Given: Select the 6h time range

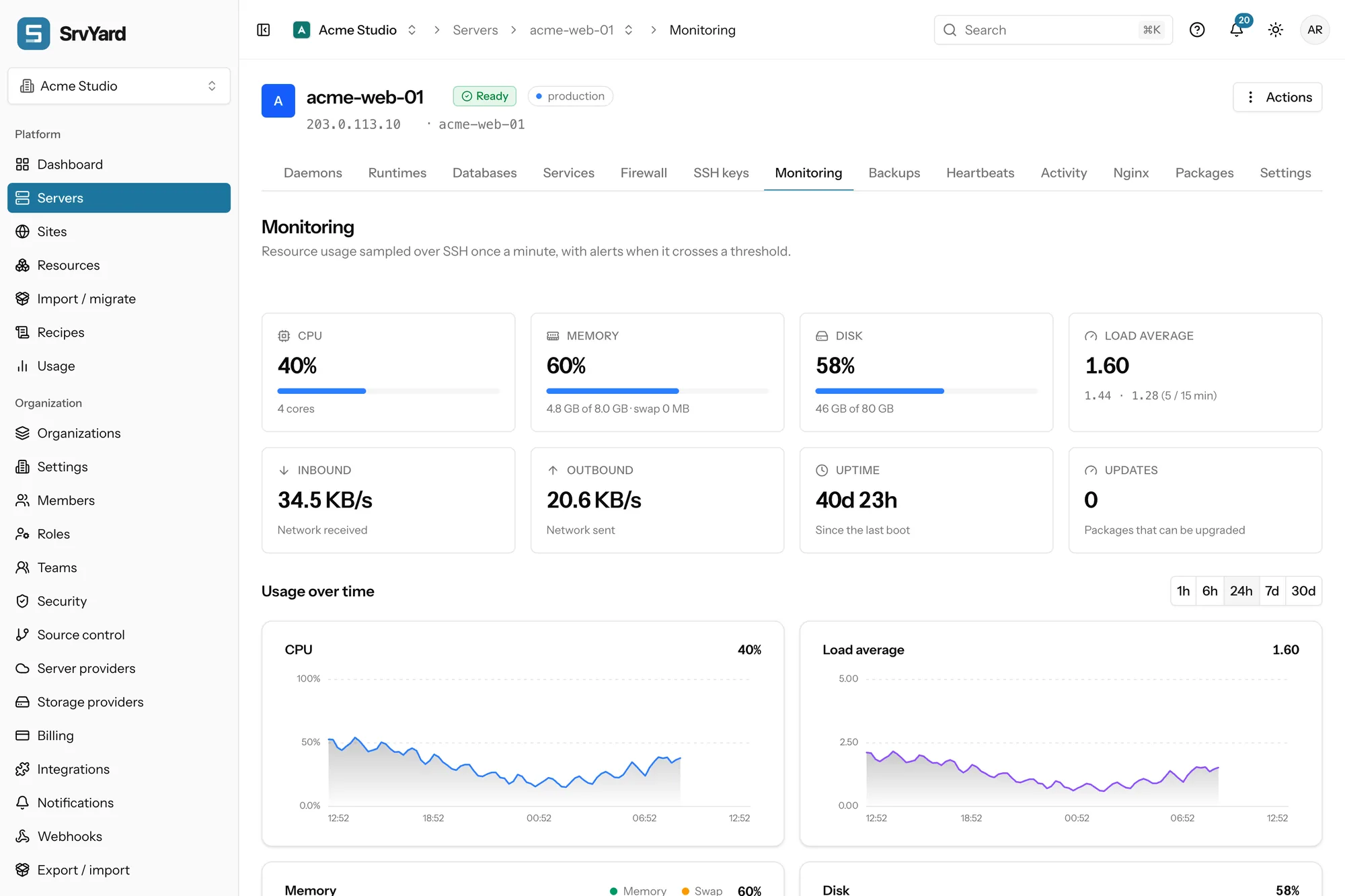Looking at the screenshot, I should point(1210,591).
